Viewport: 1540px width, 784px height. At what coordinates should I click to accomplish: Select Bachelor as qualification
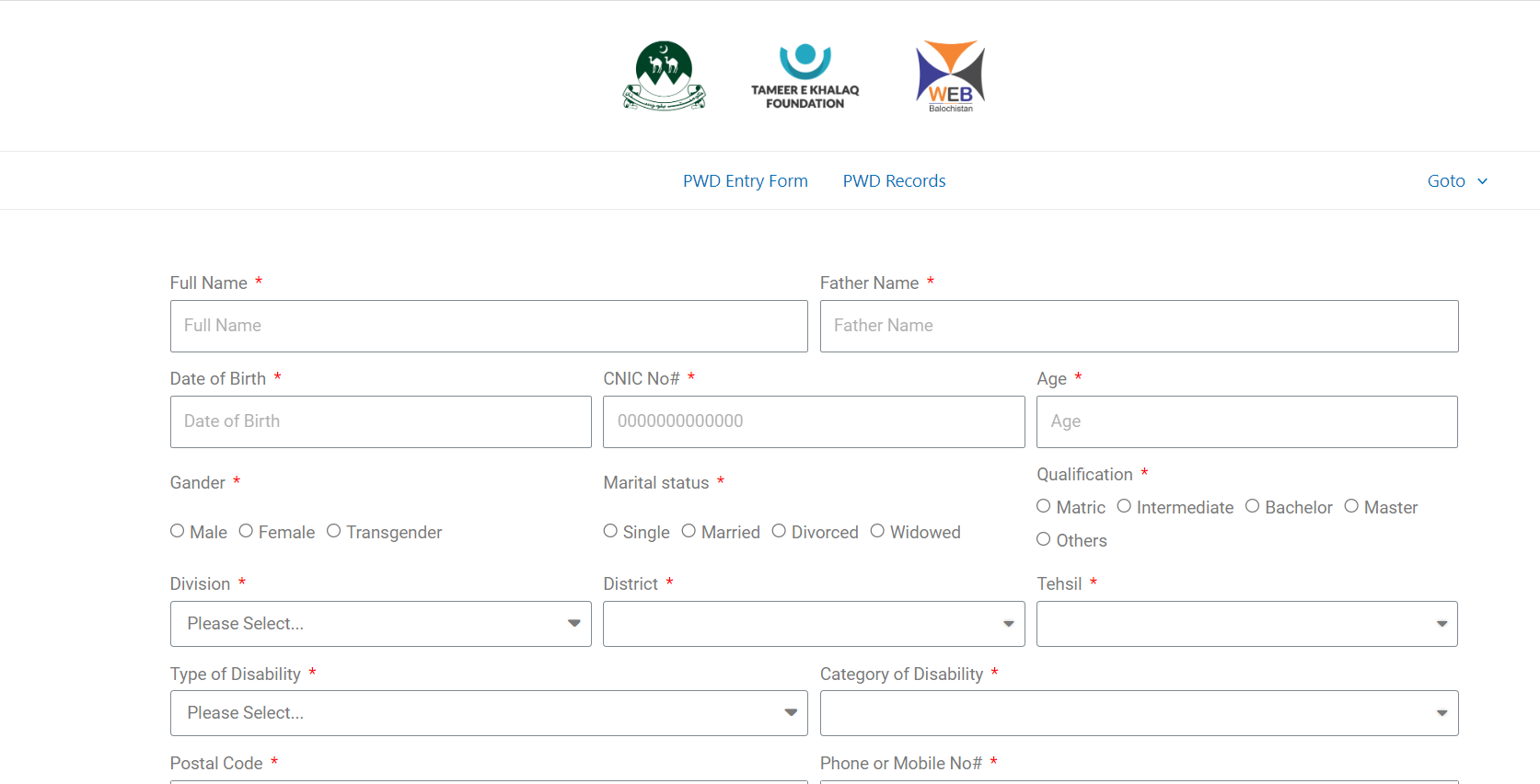coord(1252,506)
